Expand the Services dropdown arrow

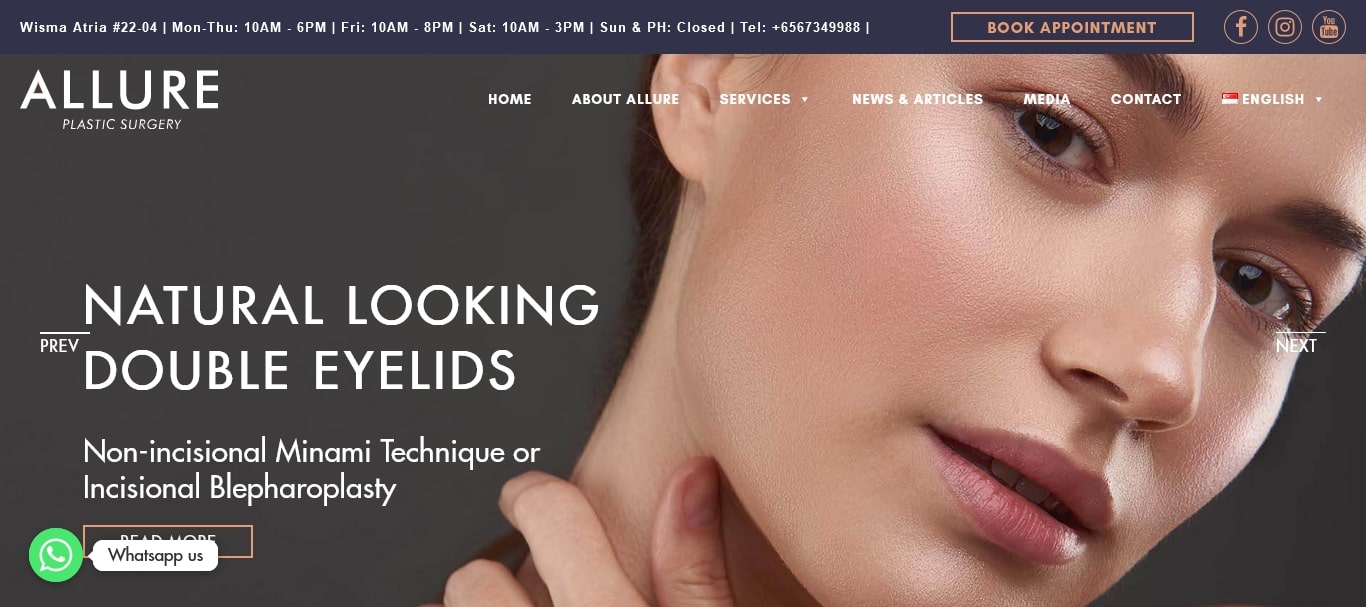pos(805,100)
